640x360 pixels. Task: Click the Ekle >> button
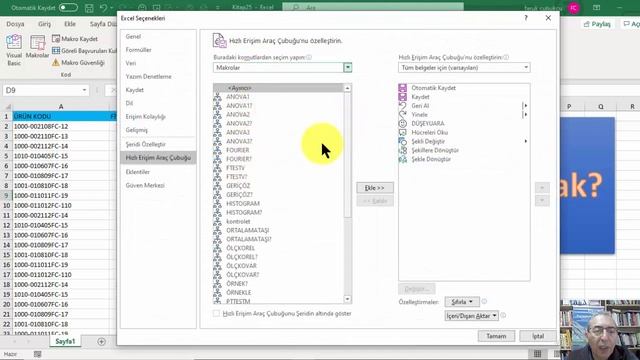tap(375, 188)
